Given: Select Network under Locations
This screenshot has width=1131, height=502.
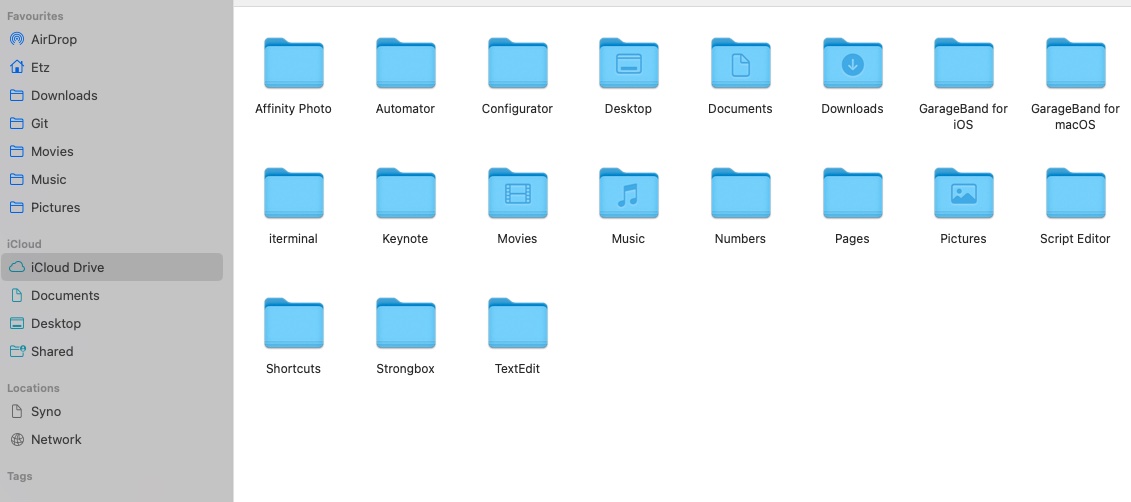Looking at the screenshot, I should pyautogui.click(x=112, y=440).
